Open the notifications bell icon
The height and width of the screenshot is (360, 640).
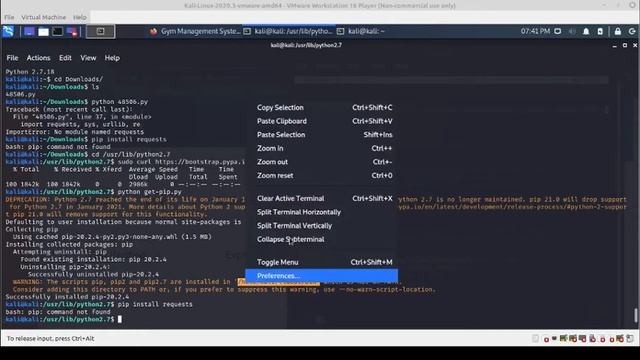(586, 31)
